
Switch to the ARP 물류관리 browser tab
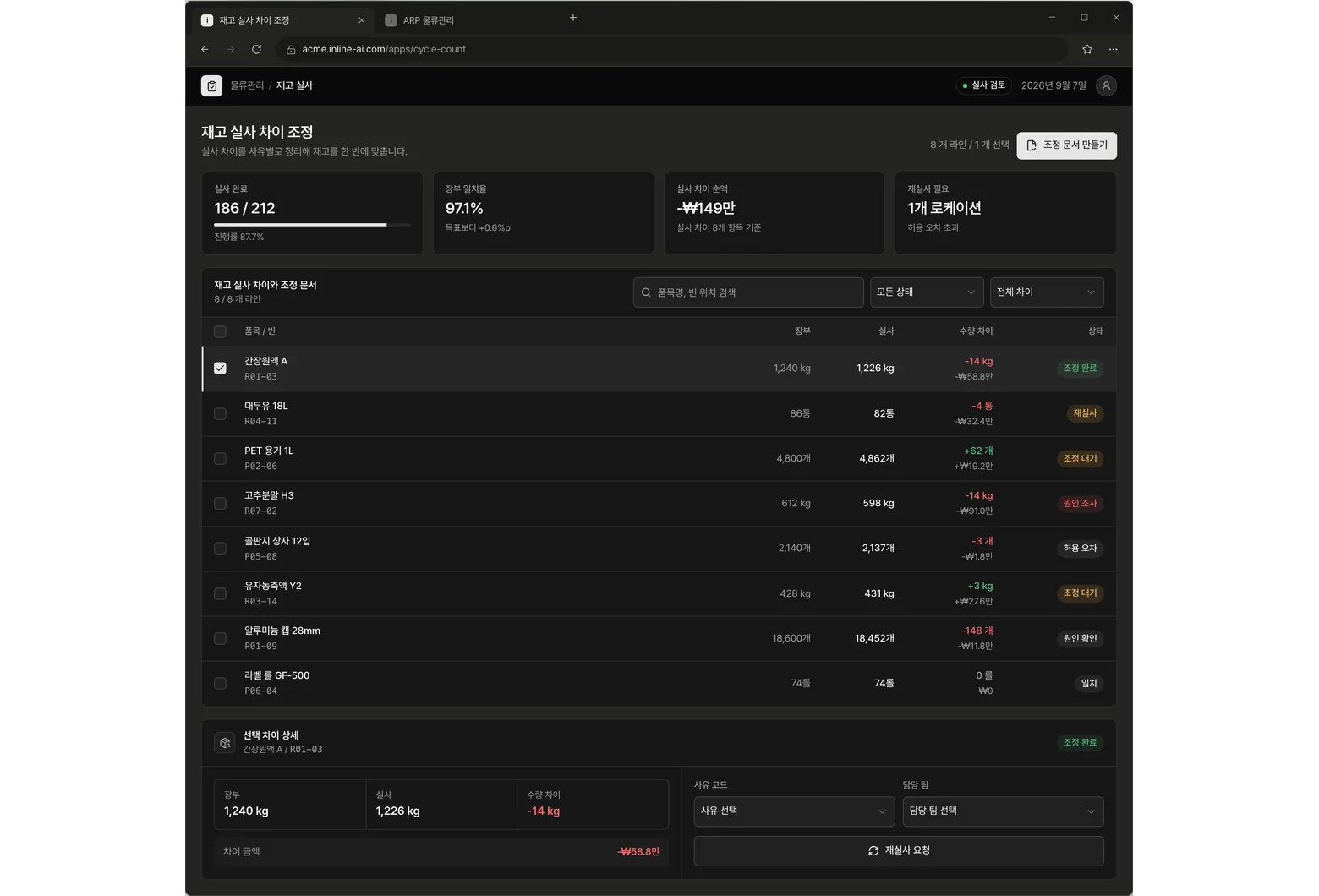point(467,20)
